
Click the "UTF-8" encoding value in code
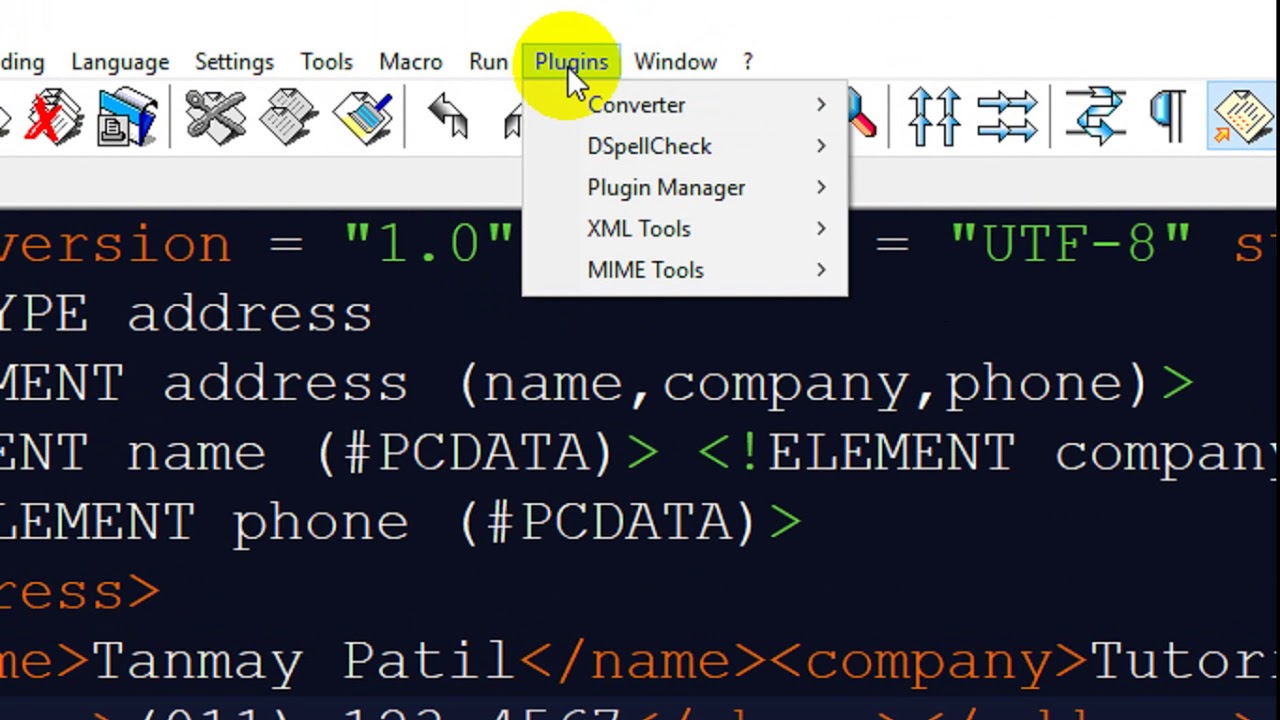click(1071, 245)
